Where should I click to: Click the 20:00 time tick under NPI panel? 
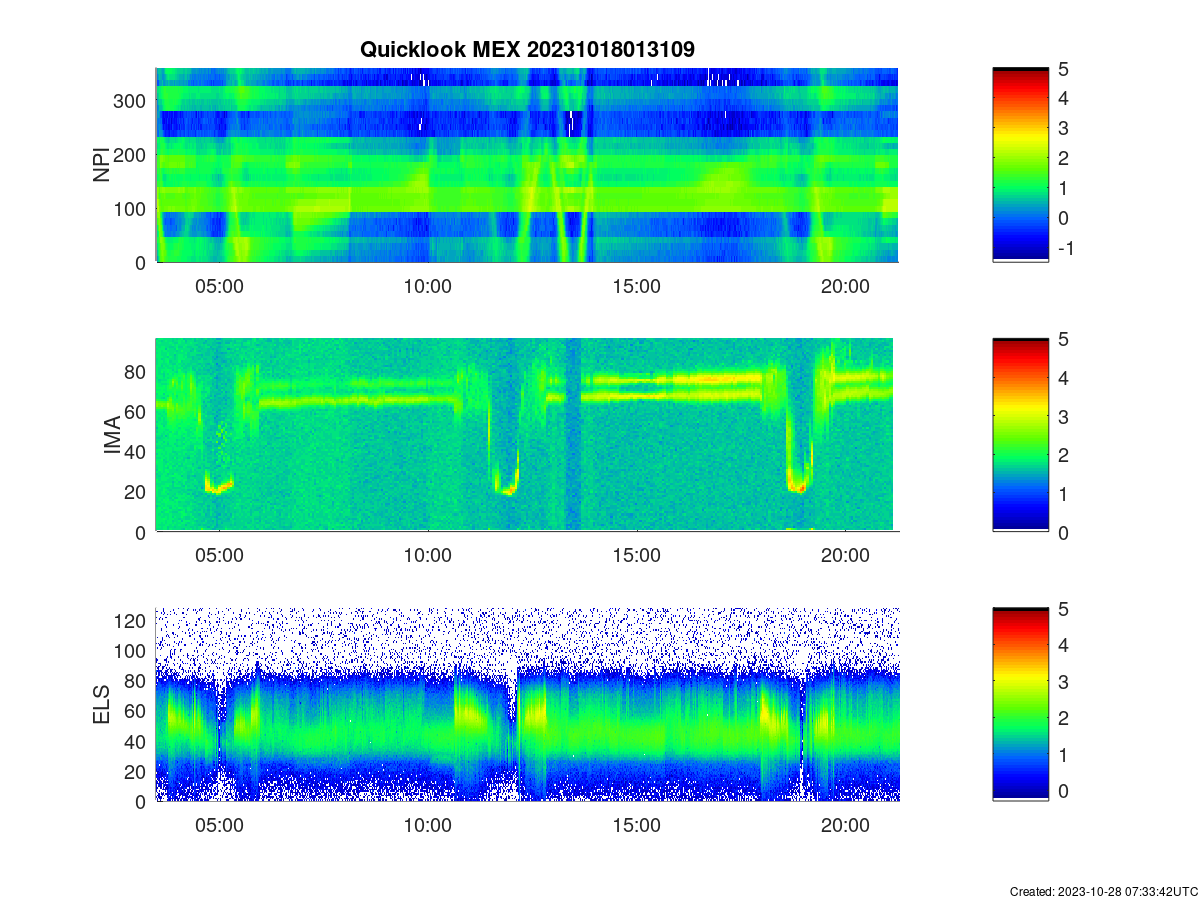(x=845, y=286)
